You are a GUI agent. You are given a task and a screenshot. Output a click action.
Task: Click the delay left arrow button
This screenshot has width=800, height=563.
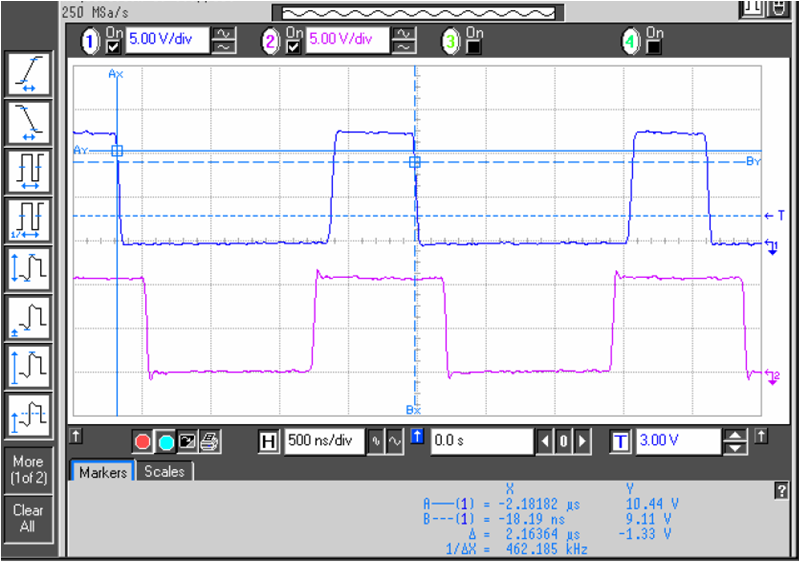pos(545,441)
